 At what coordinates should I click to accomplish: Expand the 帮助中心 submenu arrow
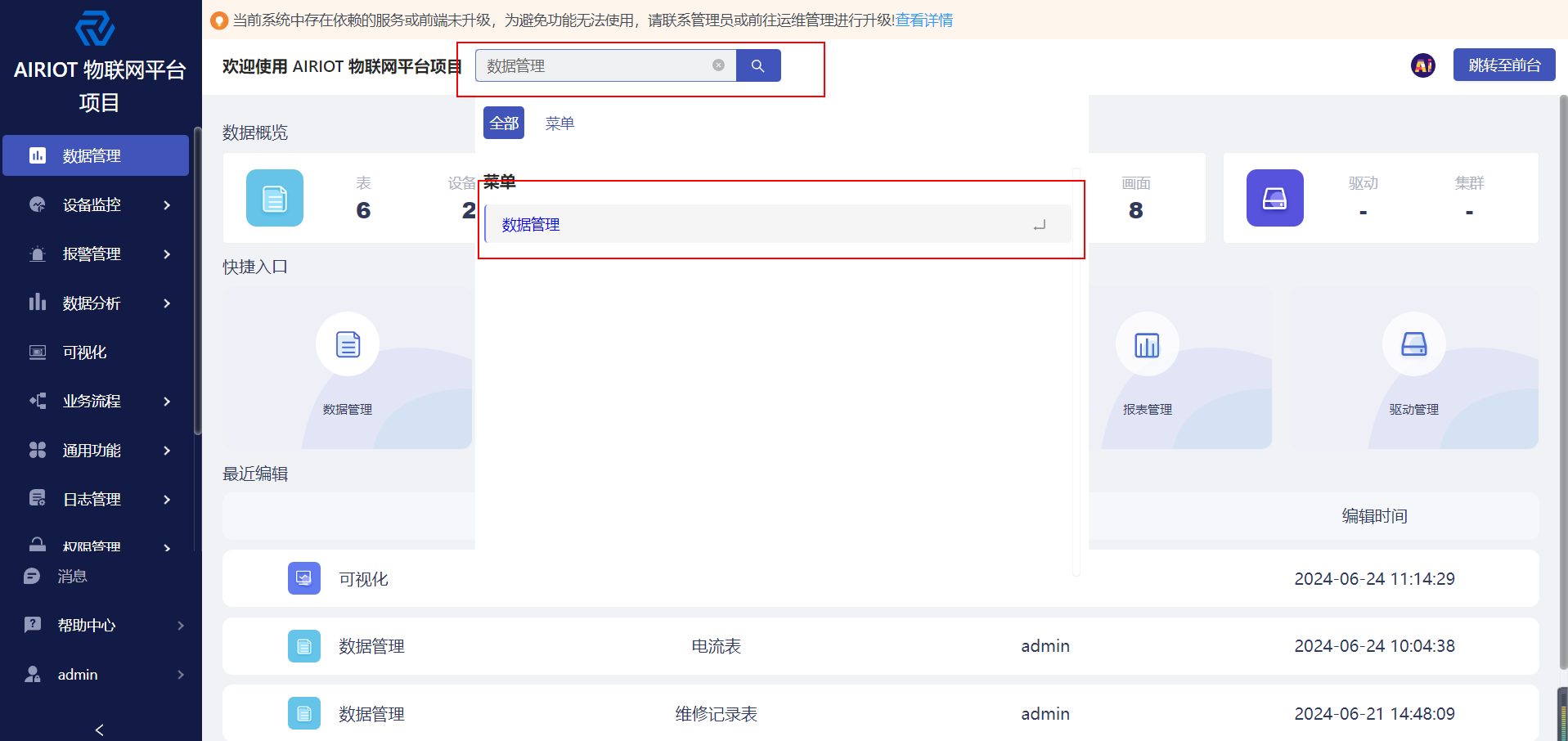point(181,626)
